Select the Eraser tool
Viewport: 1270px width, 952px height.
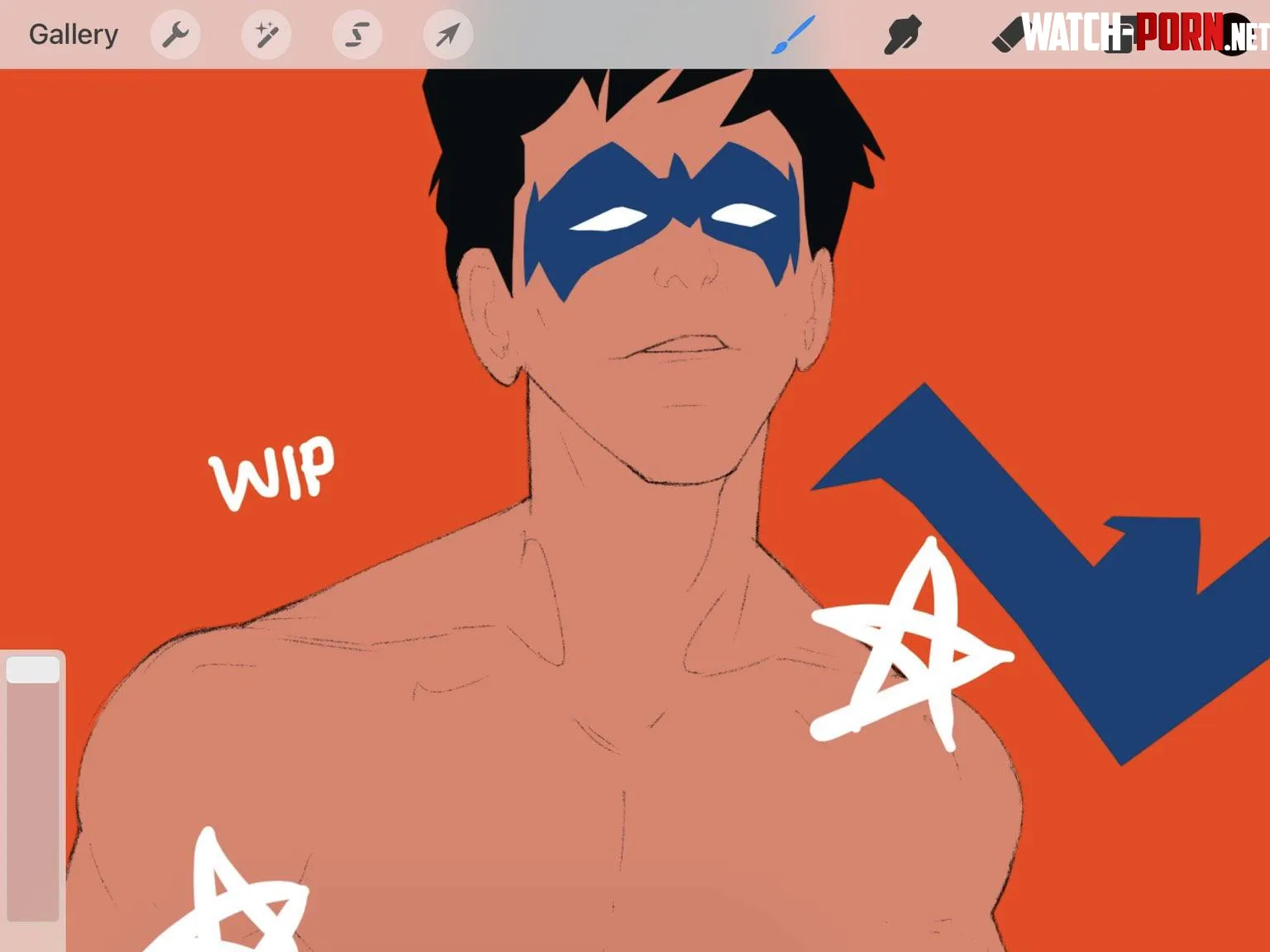[x=1008, y=36]
